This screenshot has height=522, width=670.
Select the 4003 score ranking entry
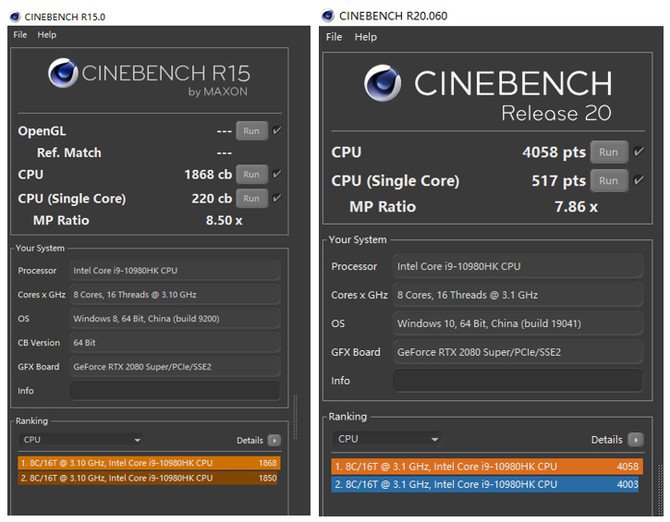tap(487, 484)
